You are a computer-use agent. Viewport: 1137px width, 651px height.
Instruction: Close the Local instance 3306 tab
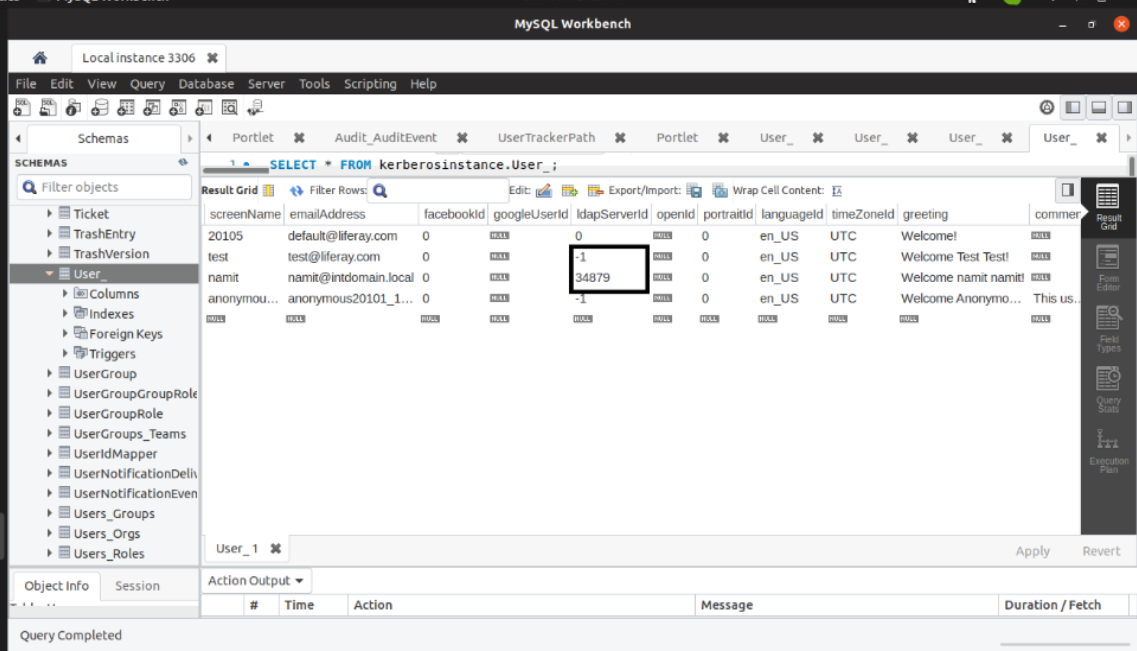tap(212, 58)
